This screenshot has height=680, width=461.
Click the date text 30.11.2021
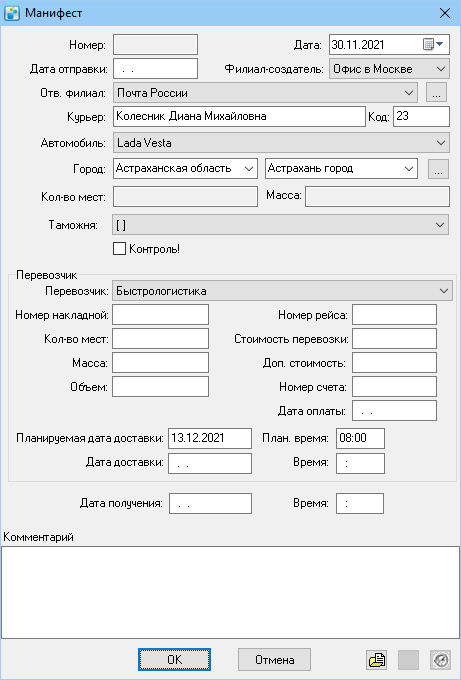pyautogui.click(x=358, y=45)
